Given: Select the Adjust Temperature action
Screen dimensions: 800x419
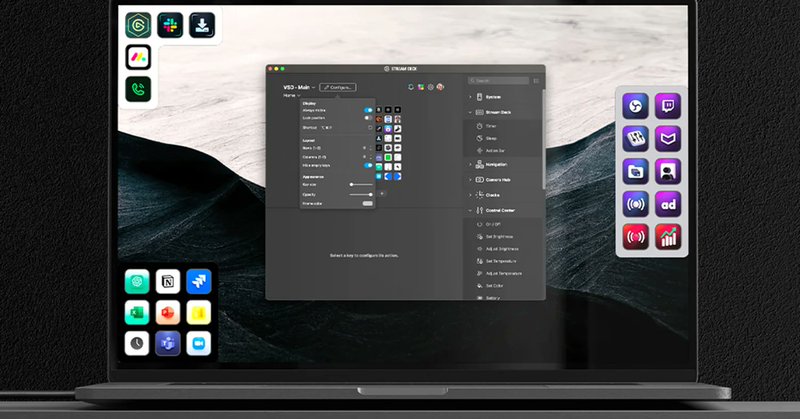Looking at the screenshot, I should coord(503,274).
